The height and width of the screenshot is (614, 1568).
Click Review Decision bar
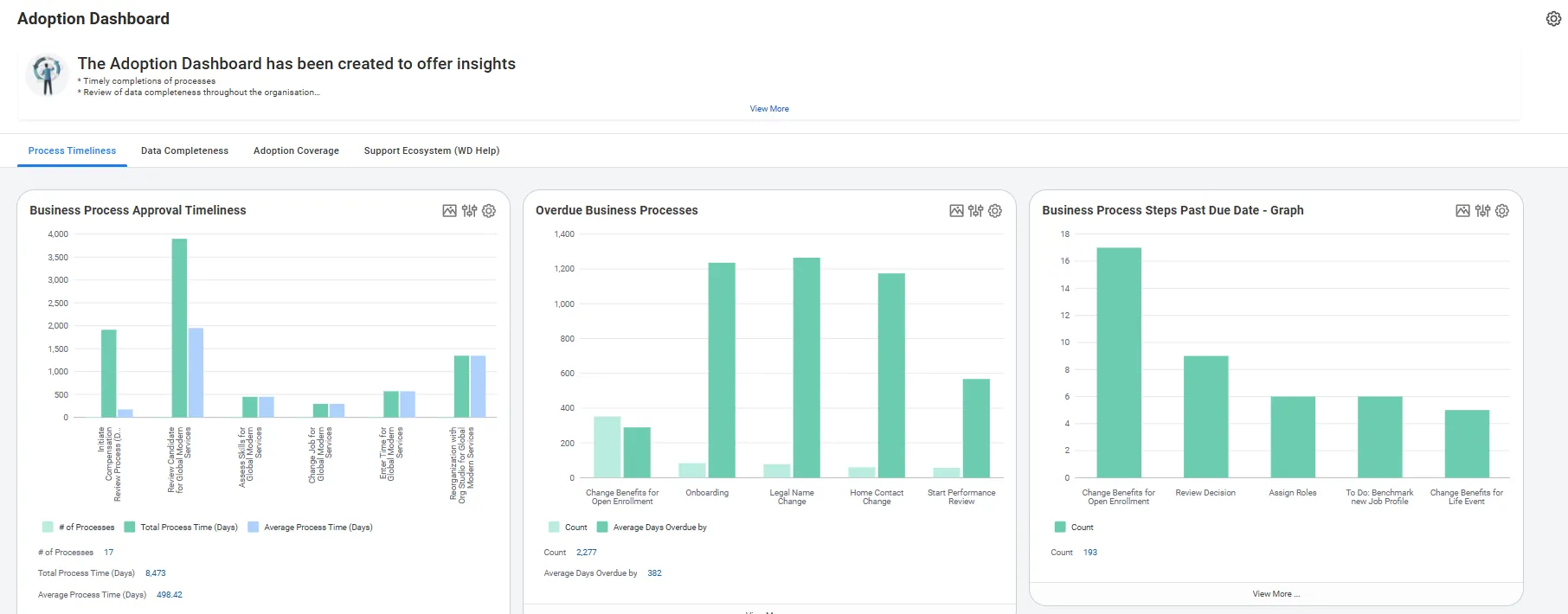point(1206,417)
